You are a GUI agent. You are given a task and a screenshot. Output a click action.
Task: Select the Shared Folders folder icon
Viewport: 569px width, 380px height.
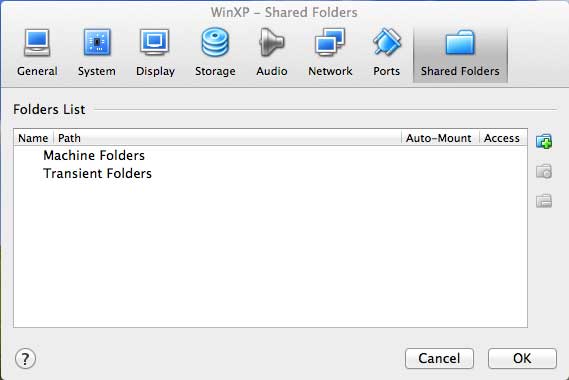(460, 43)
